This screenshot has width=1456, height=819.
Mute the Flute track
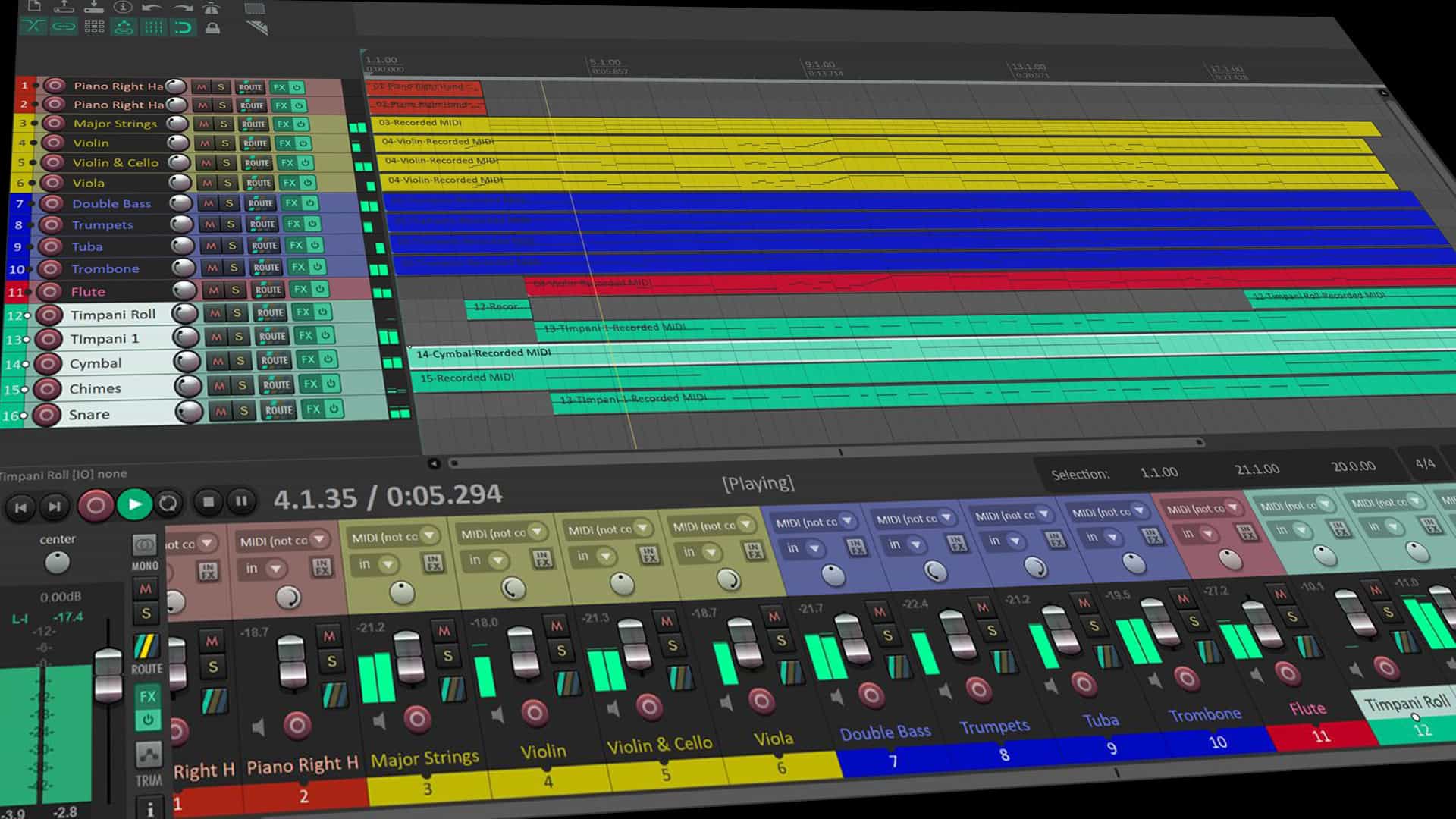click(214, 290)
